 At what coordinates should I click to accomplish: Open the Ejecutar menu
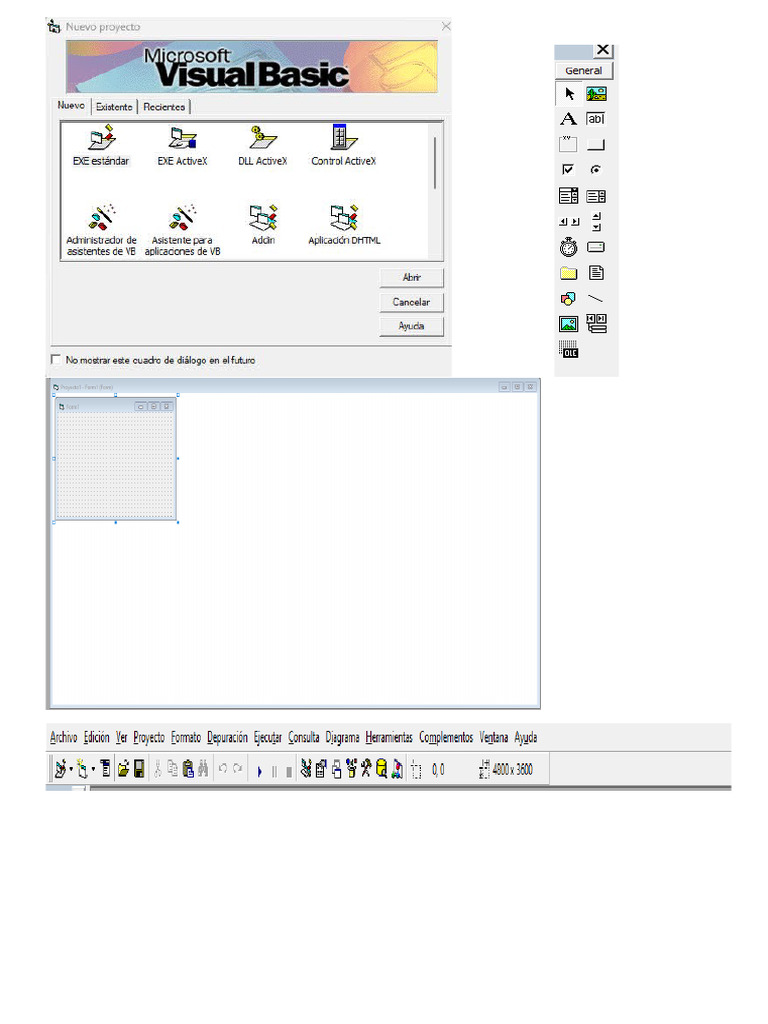[268, 737]
